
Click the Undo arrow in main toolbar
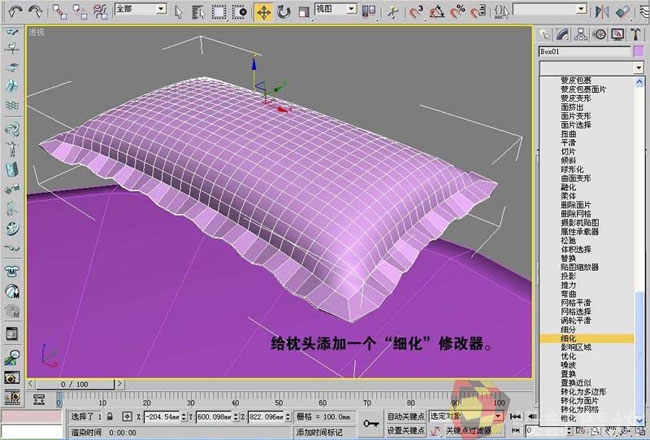tap(15, 12)
